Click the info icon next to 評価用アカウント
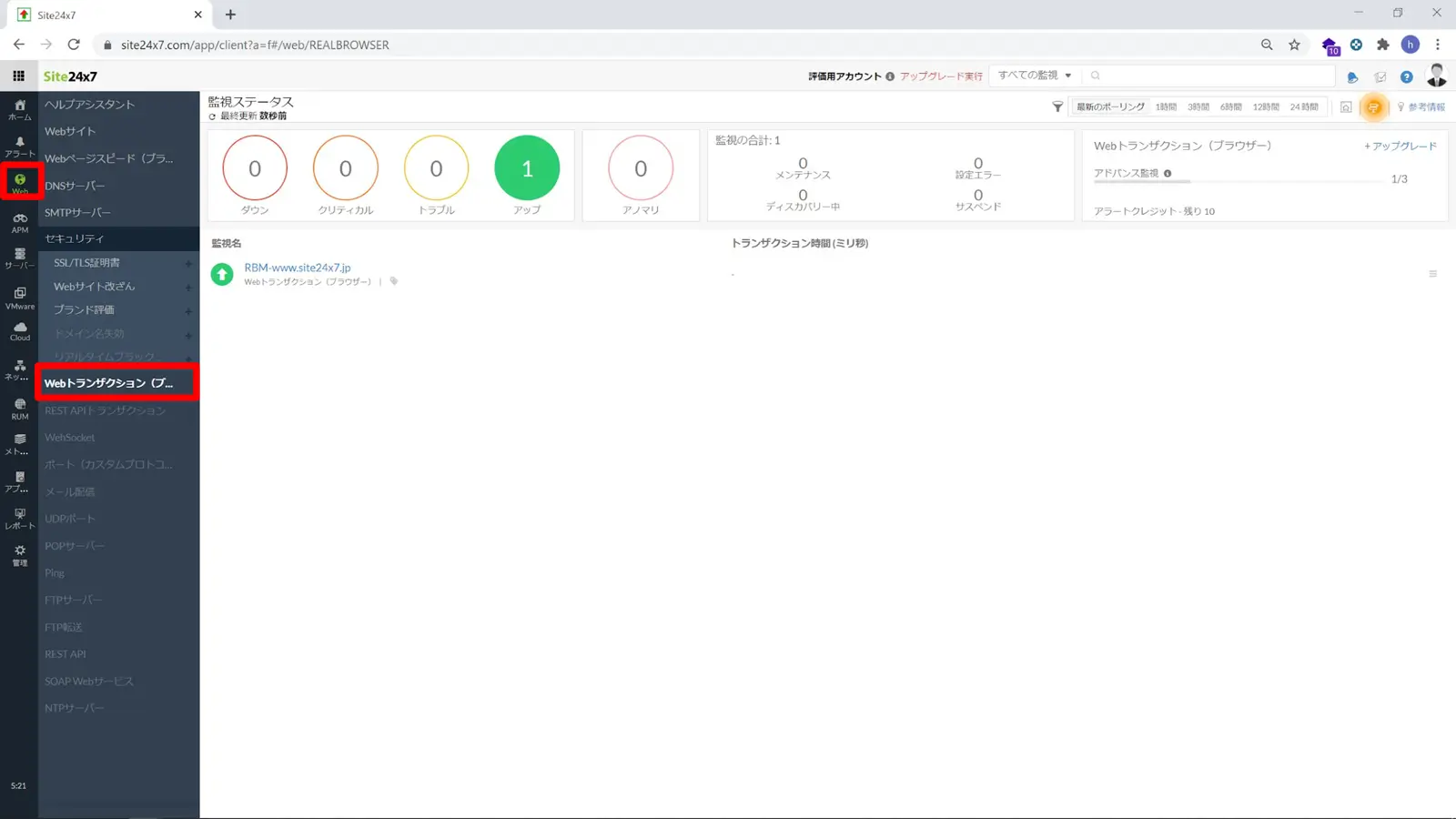Viewport: 1456px width, 819px height. tap(890, 76)
